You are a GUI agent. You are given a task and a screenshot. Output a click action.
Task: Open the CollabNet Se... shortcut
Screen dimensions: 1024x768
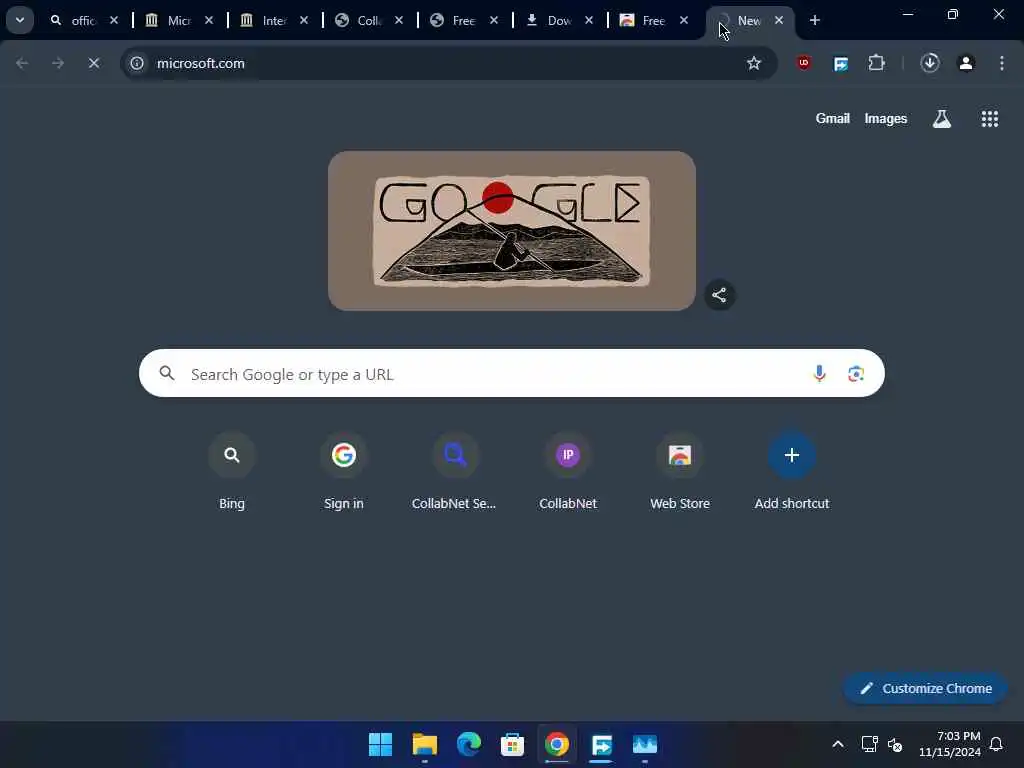click(455, 472)
